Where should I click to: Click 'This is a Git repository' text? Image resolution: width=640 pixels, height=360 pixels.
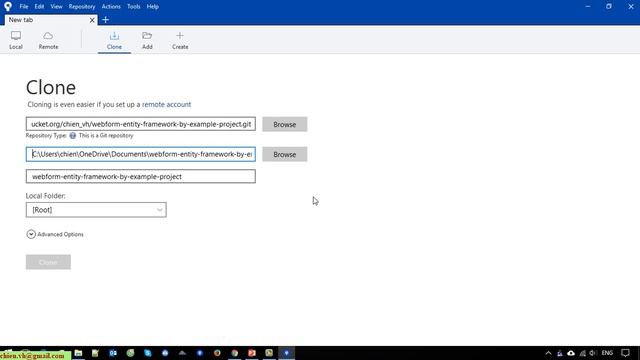(x=106, y=136)
